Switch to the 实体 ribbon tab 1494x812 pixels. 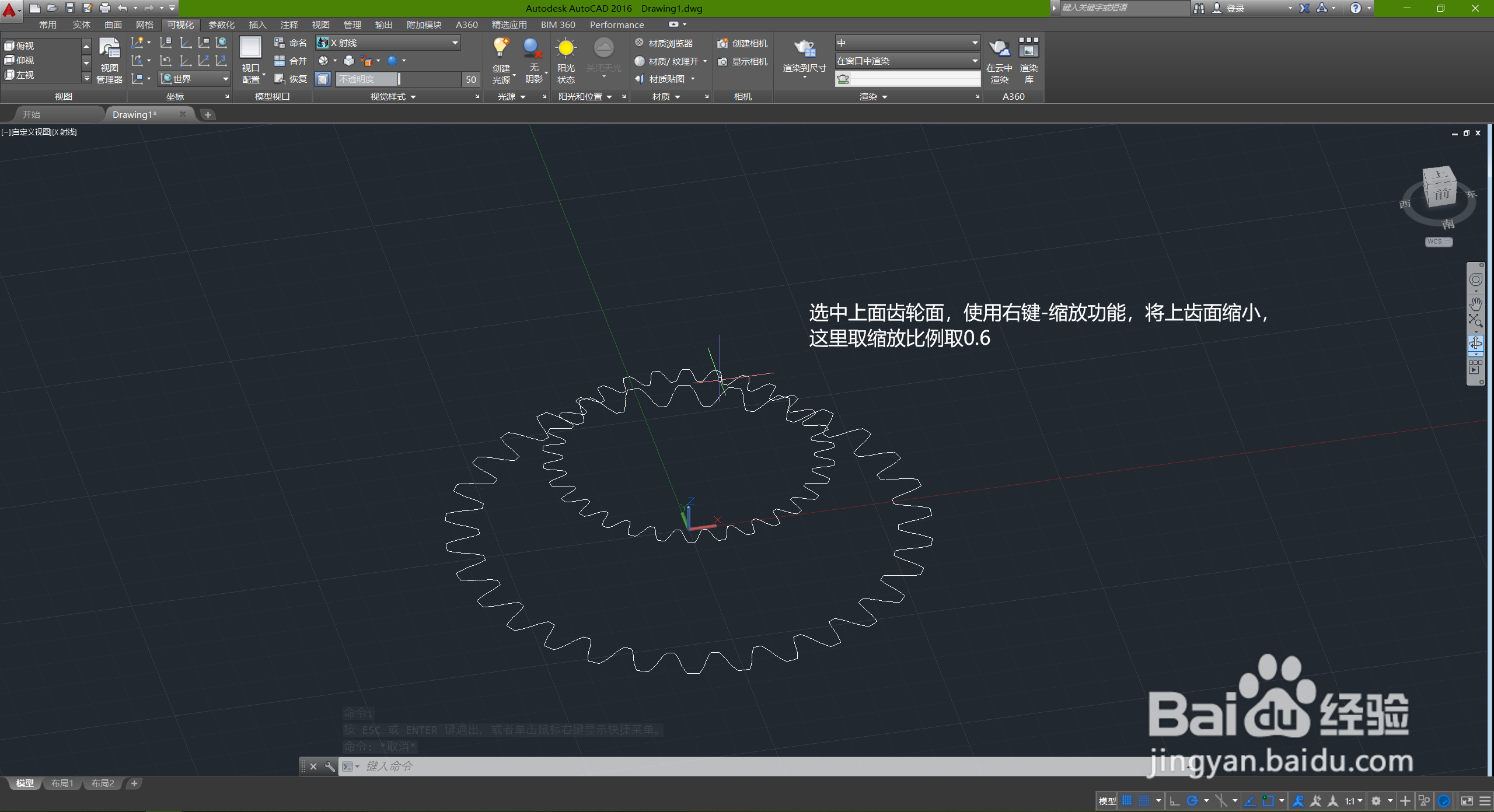[x=81, y=24]
